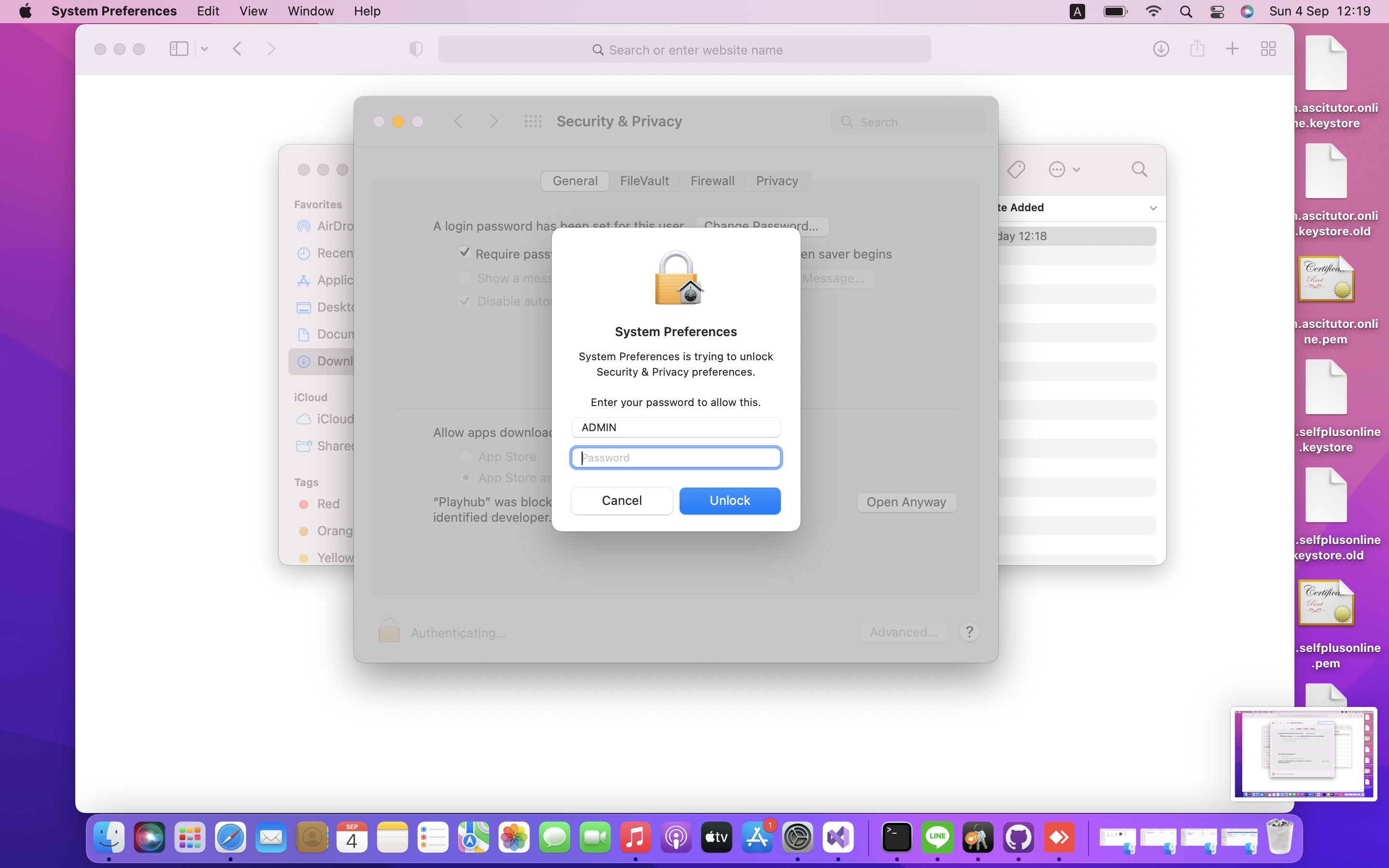This screenshot has height=868, width=1389.
Task: Select Red tag in Finder sidebar
Action: (x=319, y=503)
